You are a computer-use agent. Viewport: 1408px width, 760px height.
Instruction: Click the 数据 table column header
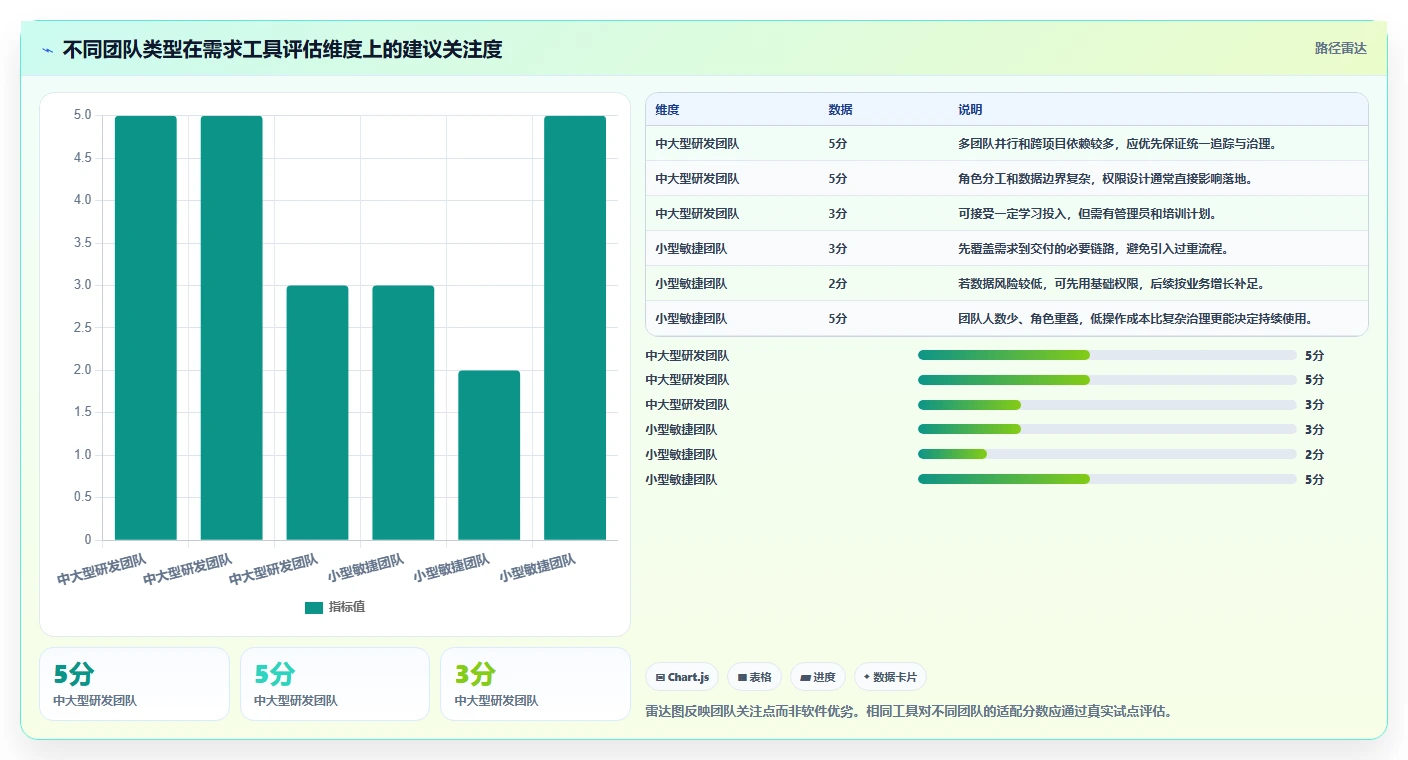pyautogui.click(x=840, y=110)
